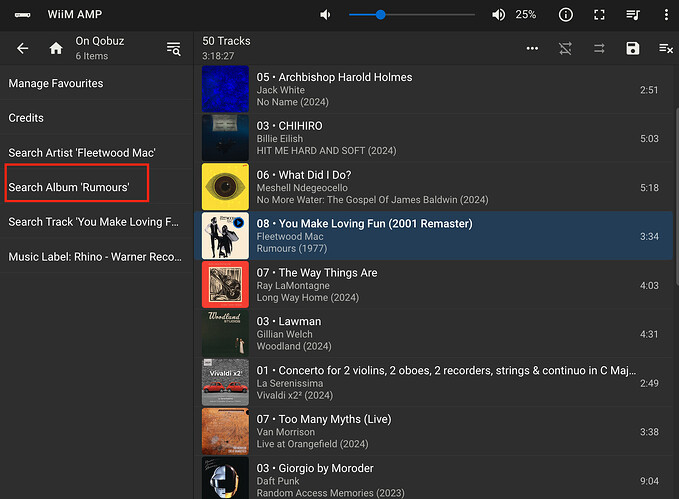Mute using the small speaker icon

click(x=325, y=15)
